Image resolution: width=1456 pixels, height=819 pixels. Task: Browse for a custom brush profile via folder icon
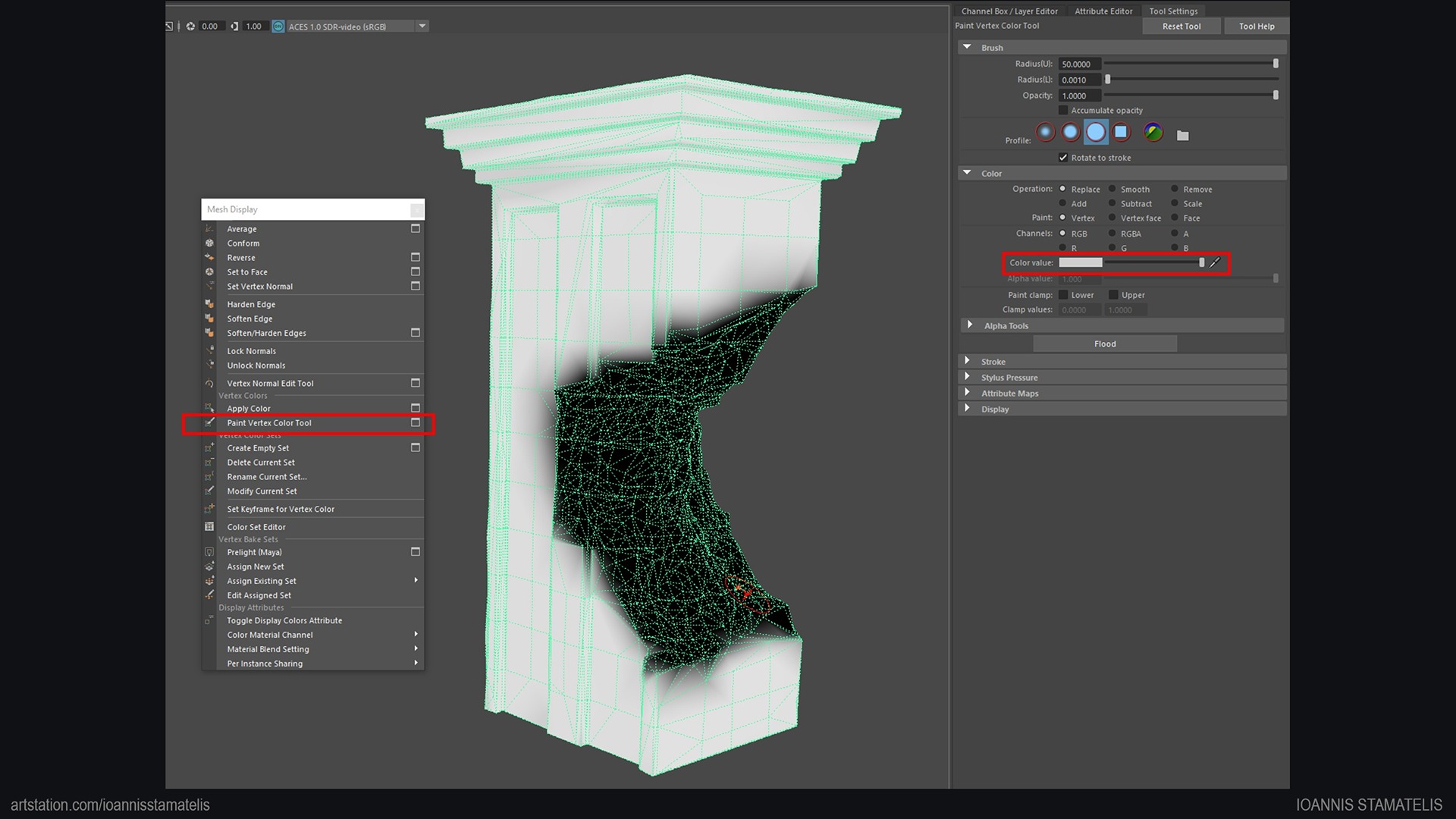click(1181, 133)
